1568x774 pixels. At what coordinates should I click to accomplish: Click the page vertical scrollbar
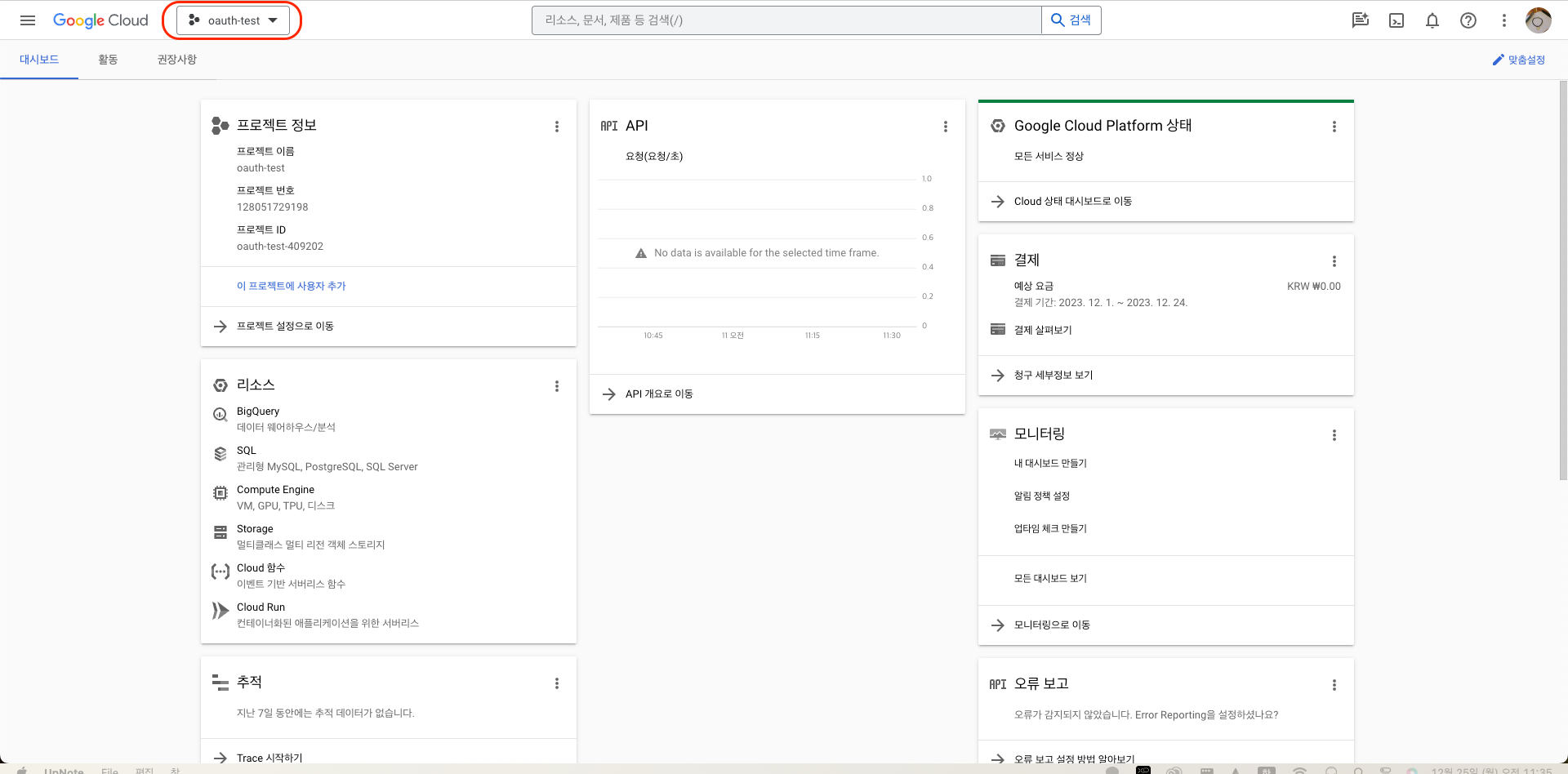1563,280
